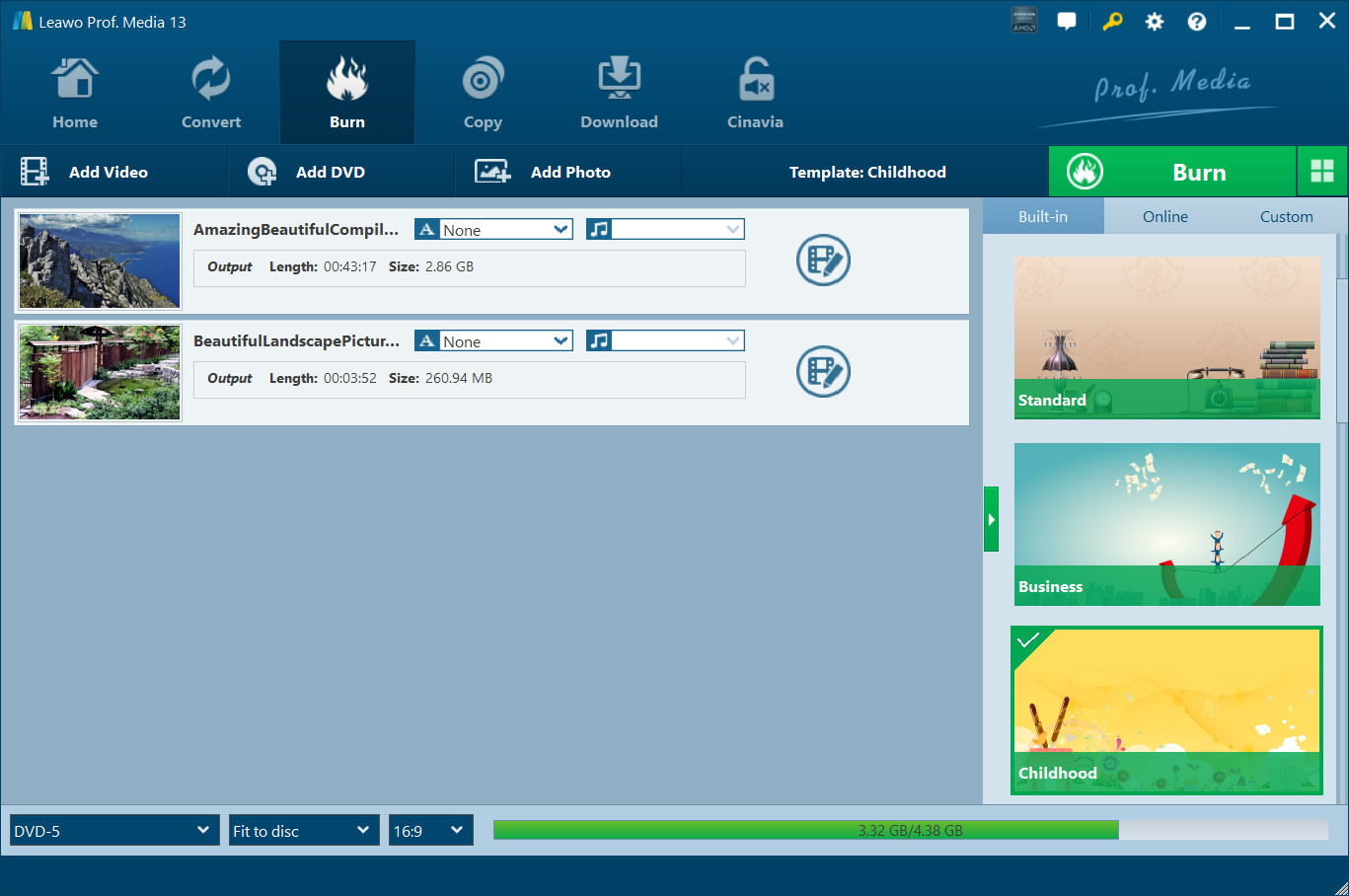Select the Childhood menu template
Viewport: 1349px width, 896px height.
coord(1166,709)
